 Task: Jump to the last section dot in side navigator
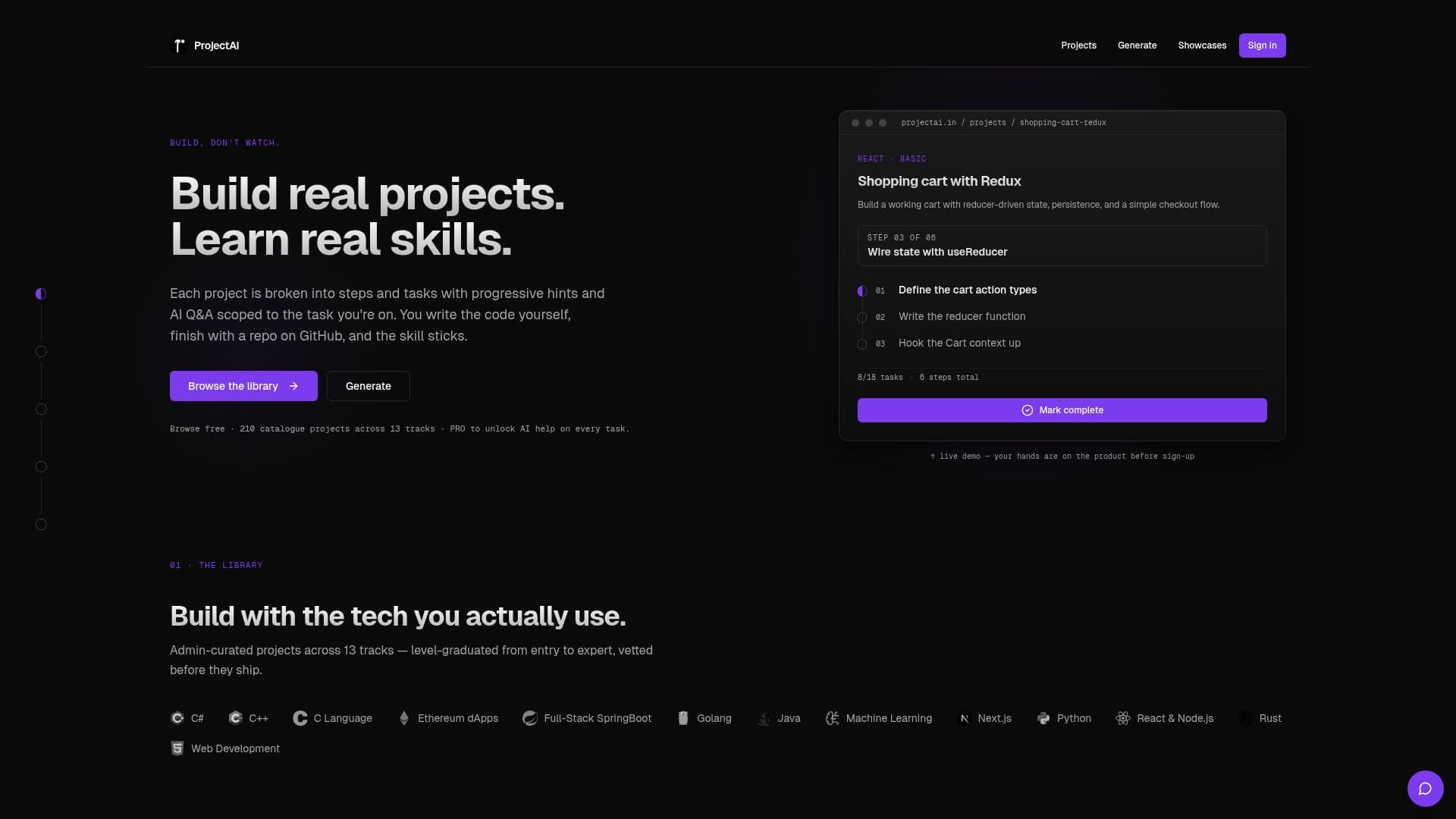(x=41, y=524)
